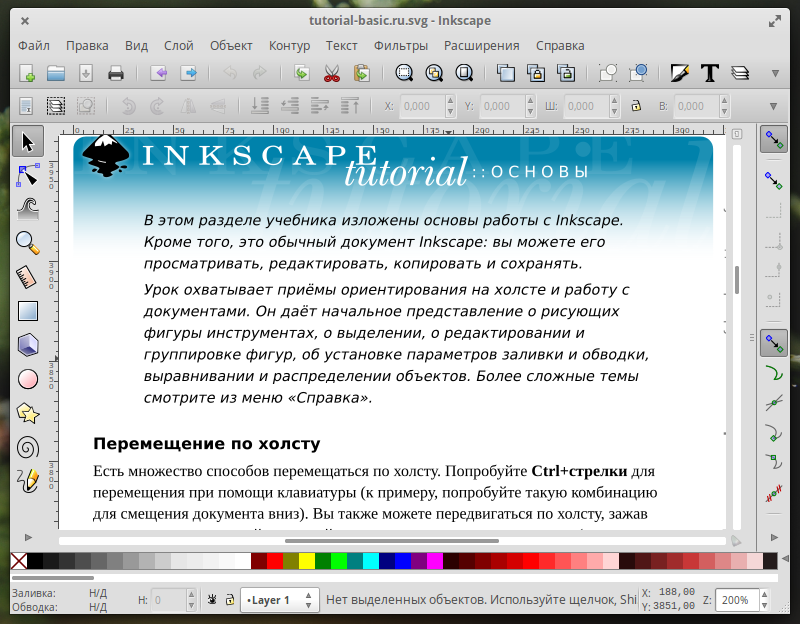Screen dimensions: 800x624
Task: Expand tool controls bar overflow arrow
Action: pos(773,106)
